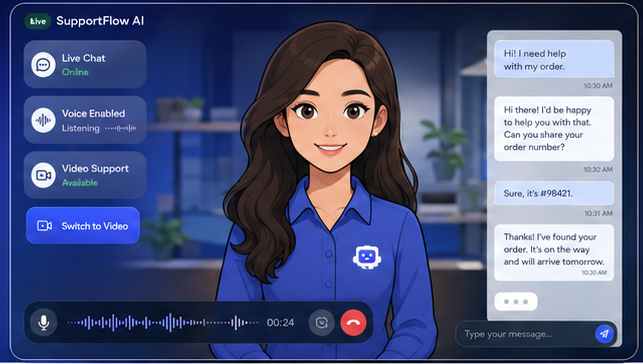Image resolution: width=643 pixels, height=364 pixels.
Task: Focus the Type your message field
Action: [536, 334]
